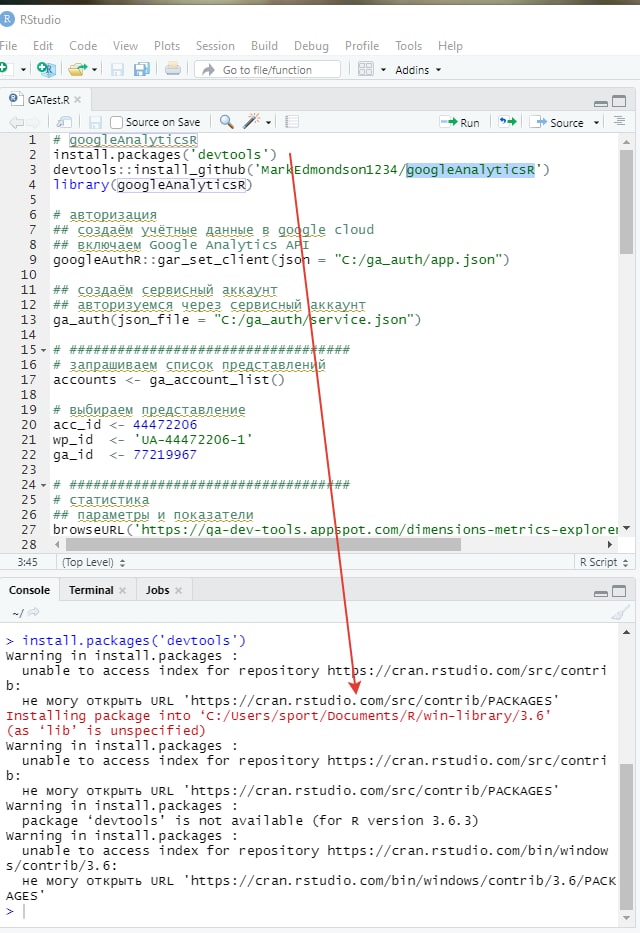Click the forward navigation arrow in editor
Image resolution: width=640 pixels, height=933 pixels.
coord(33,123)
